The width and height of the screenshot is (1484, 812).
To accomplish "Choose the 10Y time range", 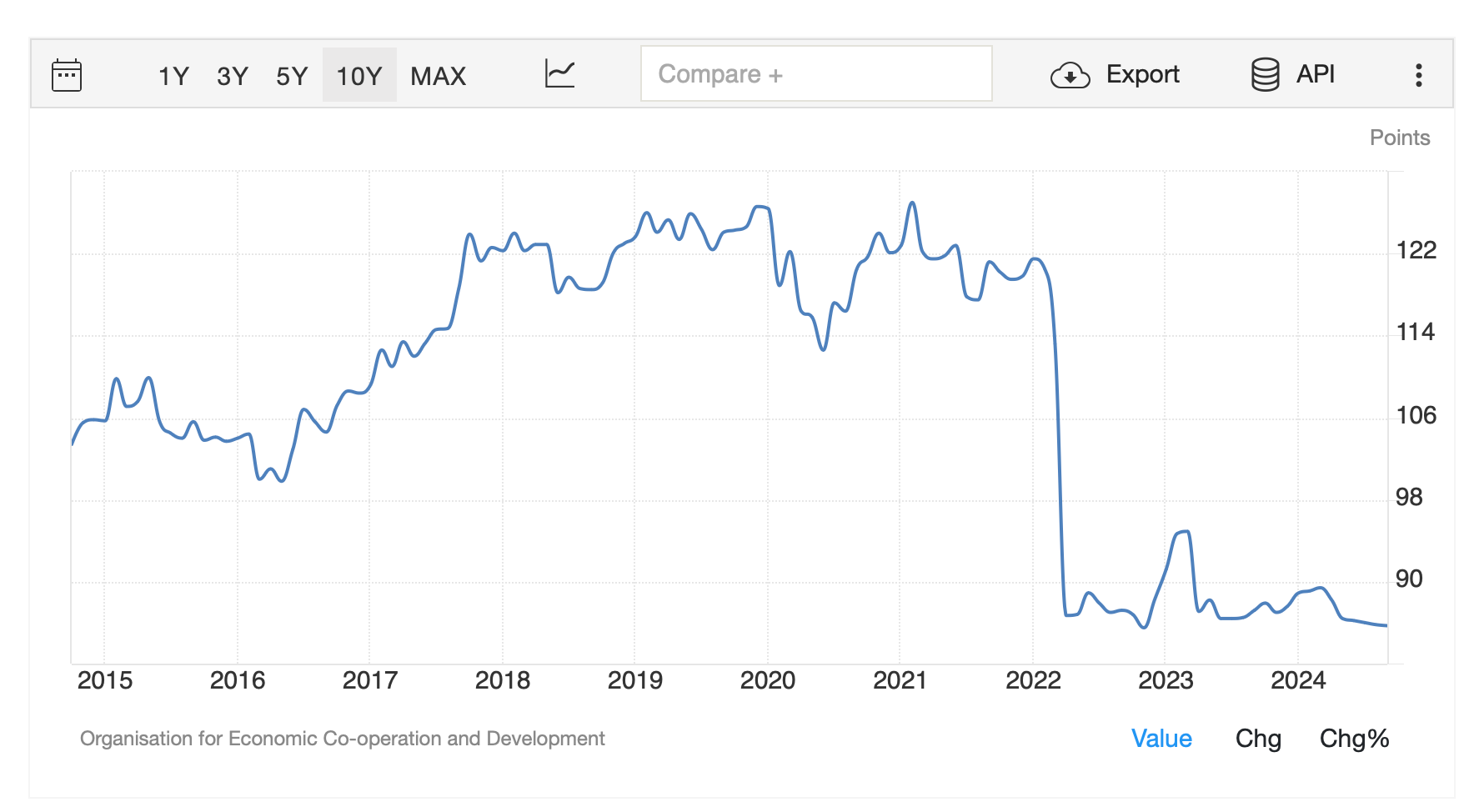I will click(359, 76).
